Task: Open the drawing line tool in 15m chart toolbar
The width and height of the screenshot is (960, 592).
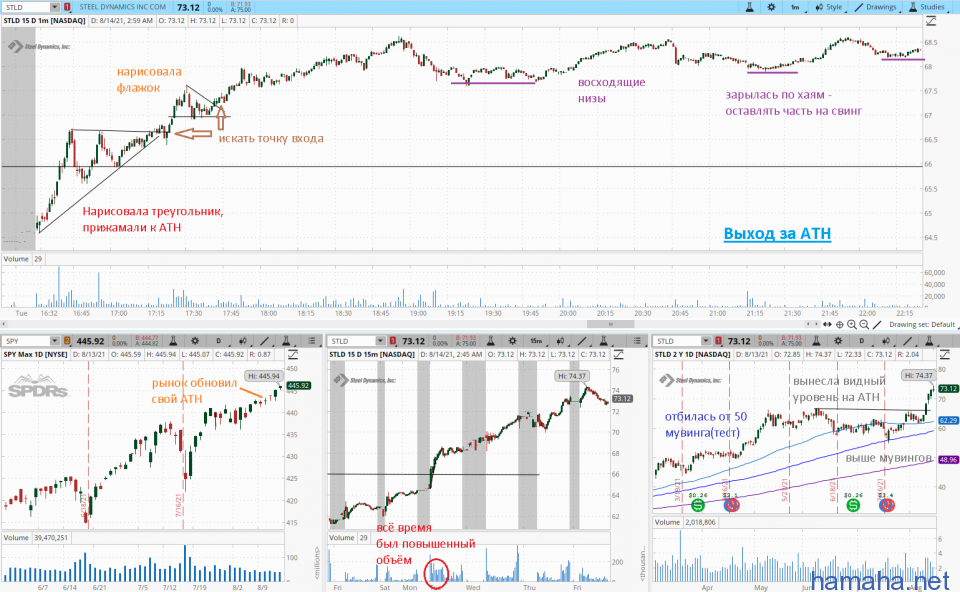Action: (582, 341)
